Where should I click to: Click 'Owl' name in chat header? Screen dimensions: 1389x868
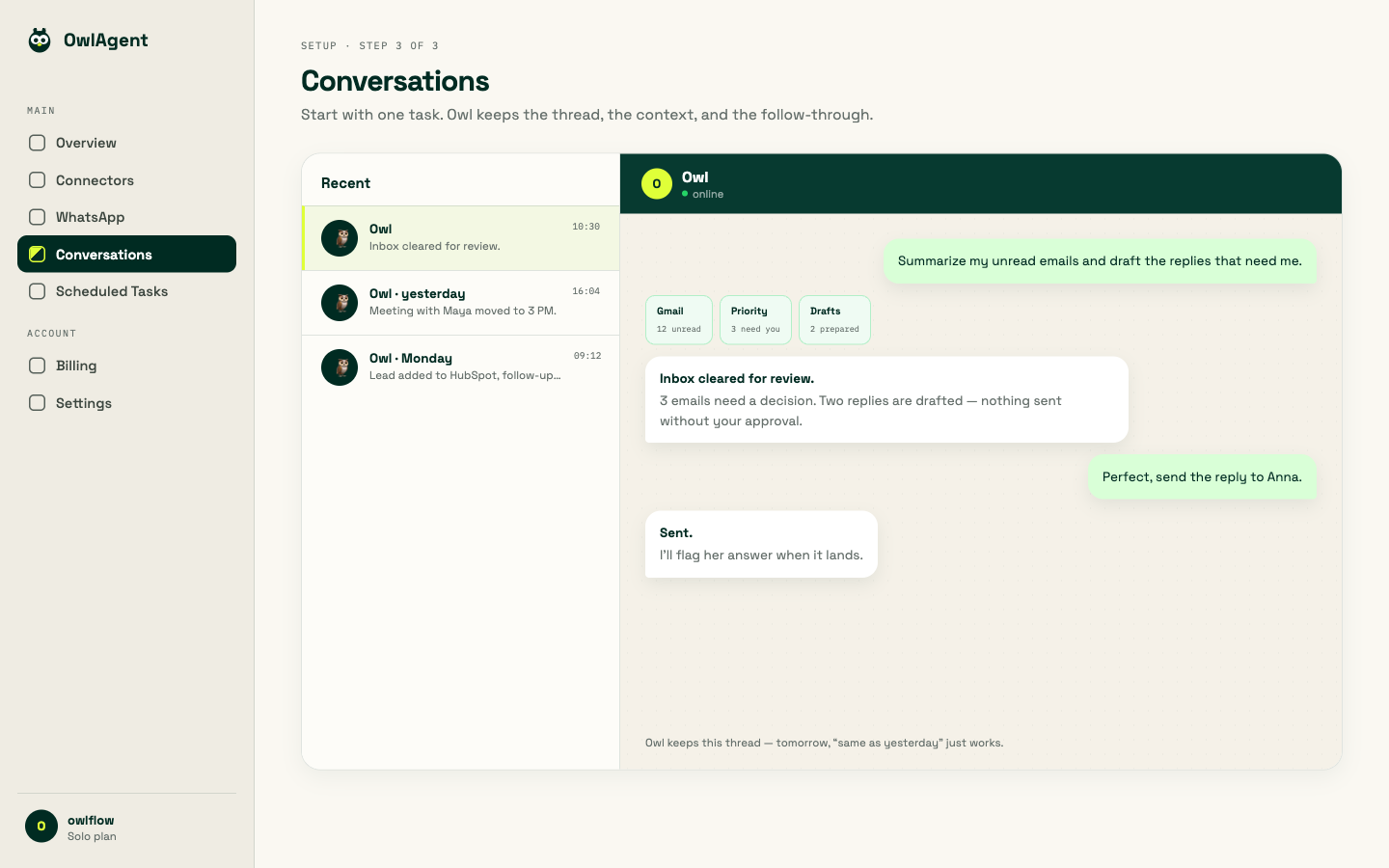click(695, 177)
